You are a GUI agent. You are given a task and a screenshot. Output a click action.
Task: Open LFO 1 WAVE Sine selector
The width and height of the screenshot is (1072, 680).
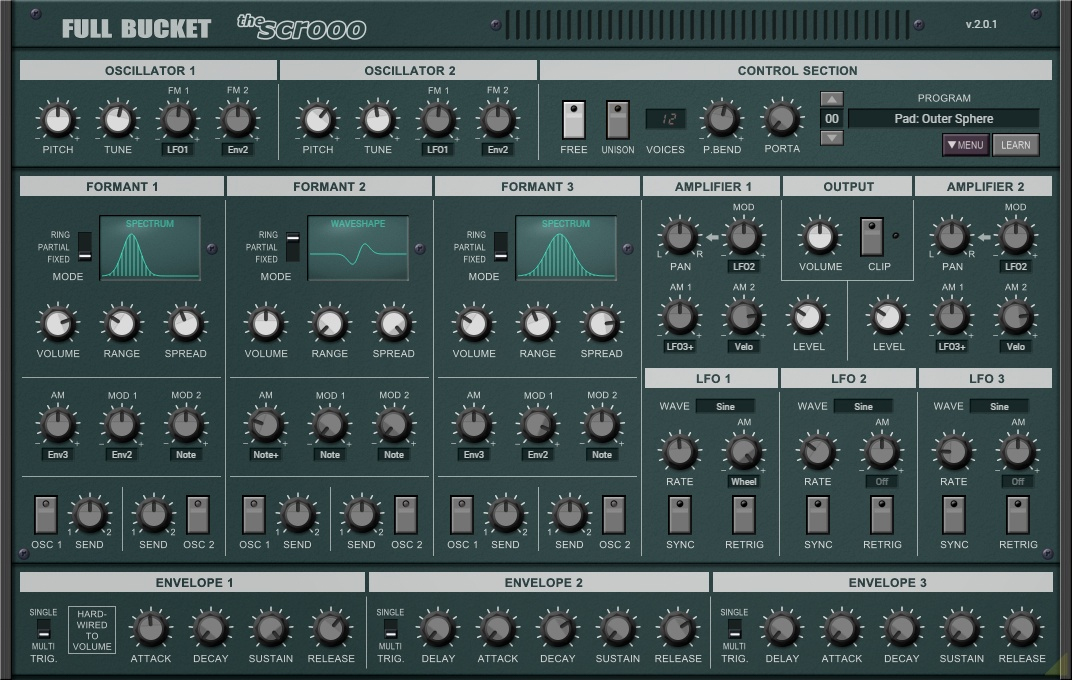tap(725, 406)
